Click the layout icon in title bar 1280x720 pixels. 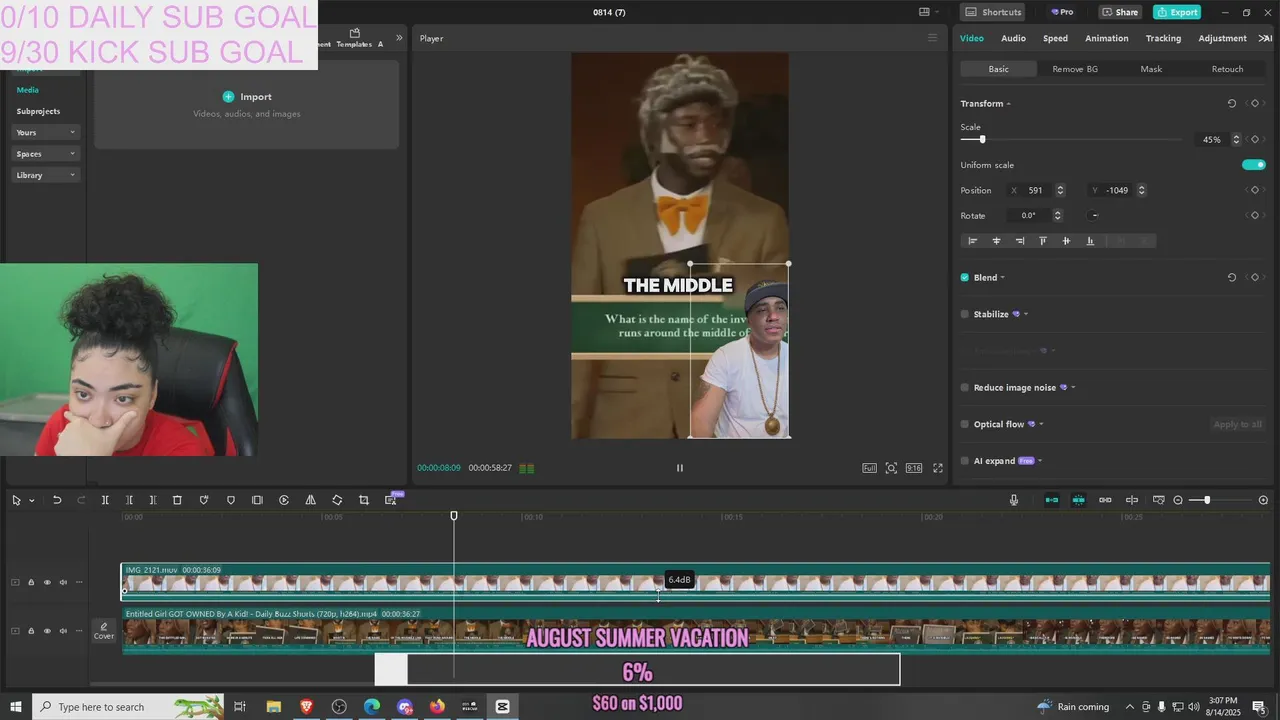(925, 12)
